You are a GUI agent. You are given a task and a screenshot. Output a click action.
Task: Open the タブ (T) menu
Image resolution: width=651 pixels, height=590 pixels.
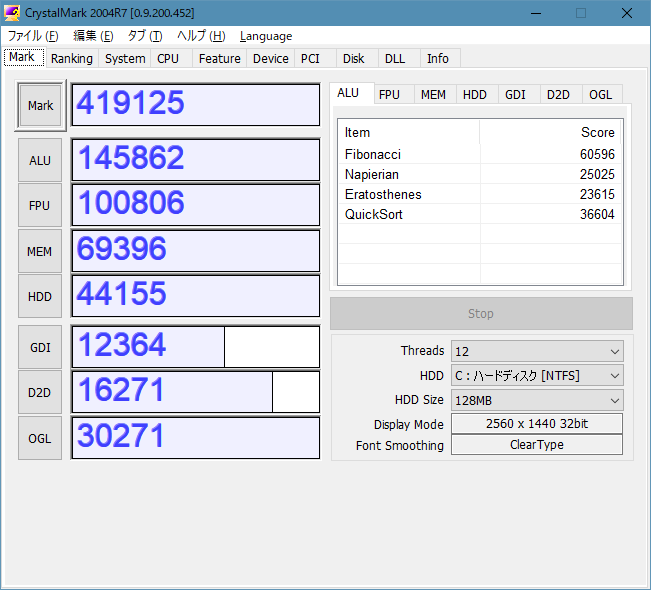(144, 36)
